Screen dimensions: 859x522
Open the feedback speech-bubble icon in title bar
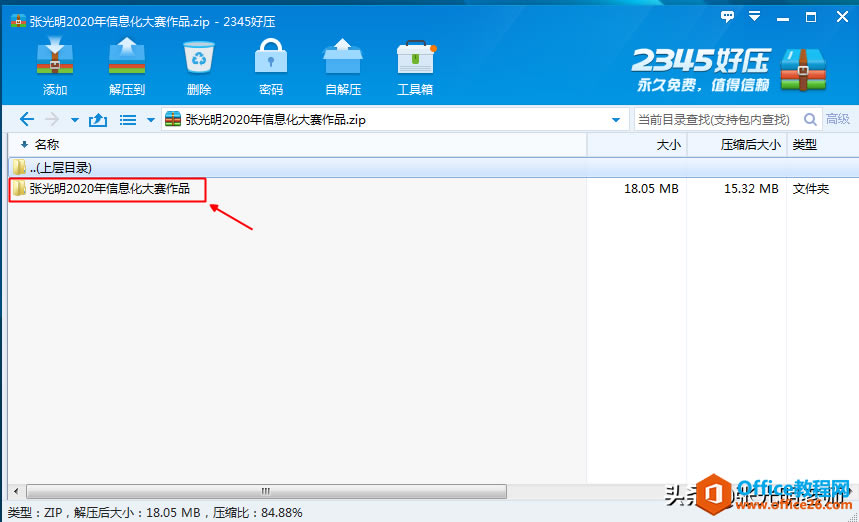pos(727,16)
